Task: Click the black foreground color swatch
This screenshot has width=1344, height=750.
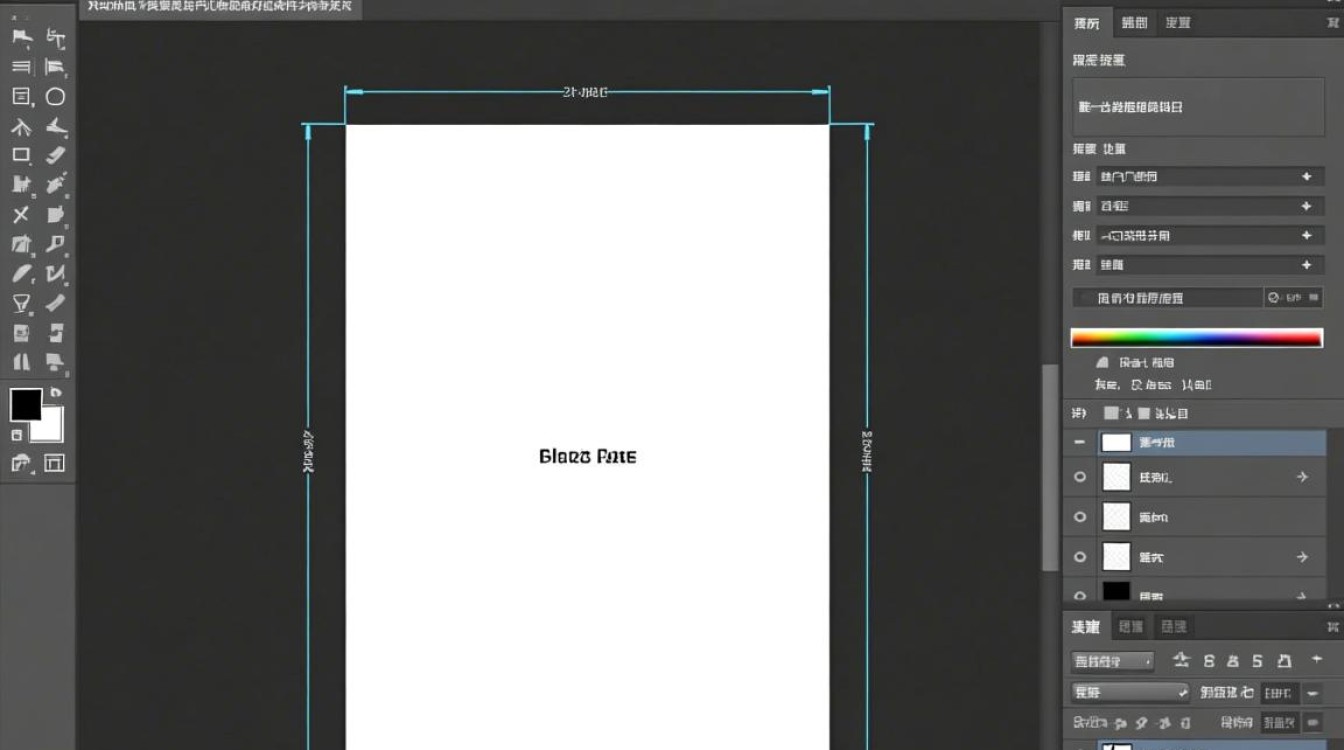Action: [x=26, y=404]
